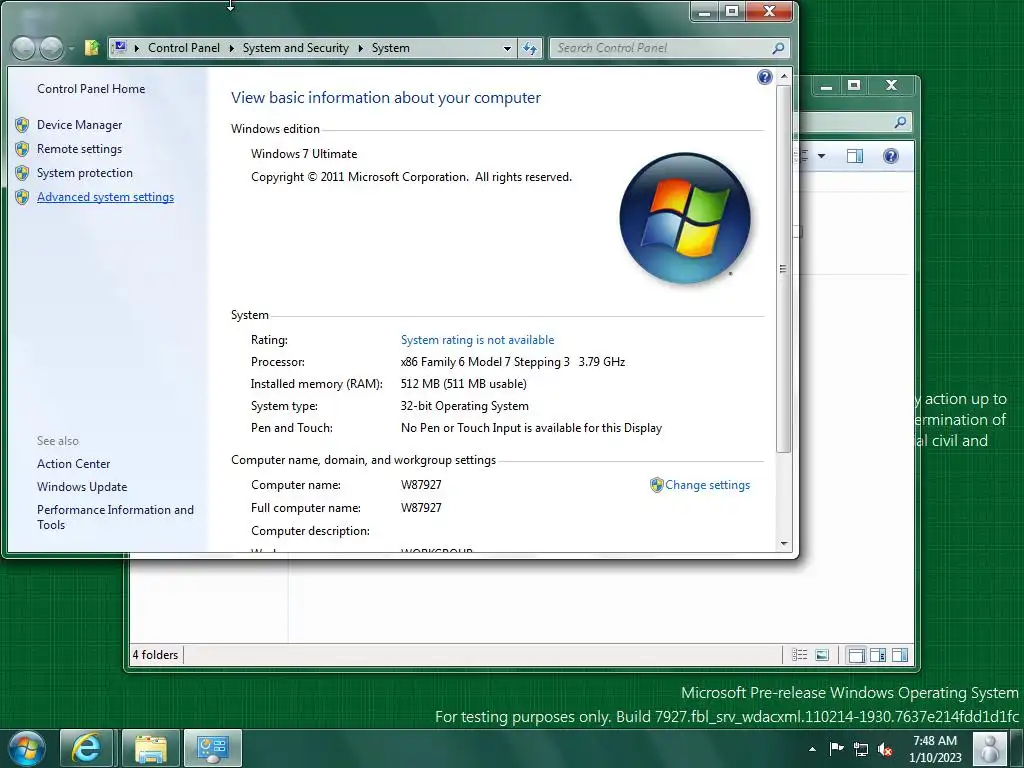Minimize the background Explorer window

(826, 86)
